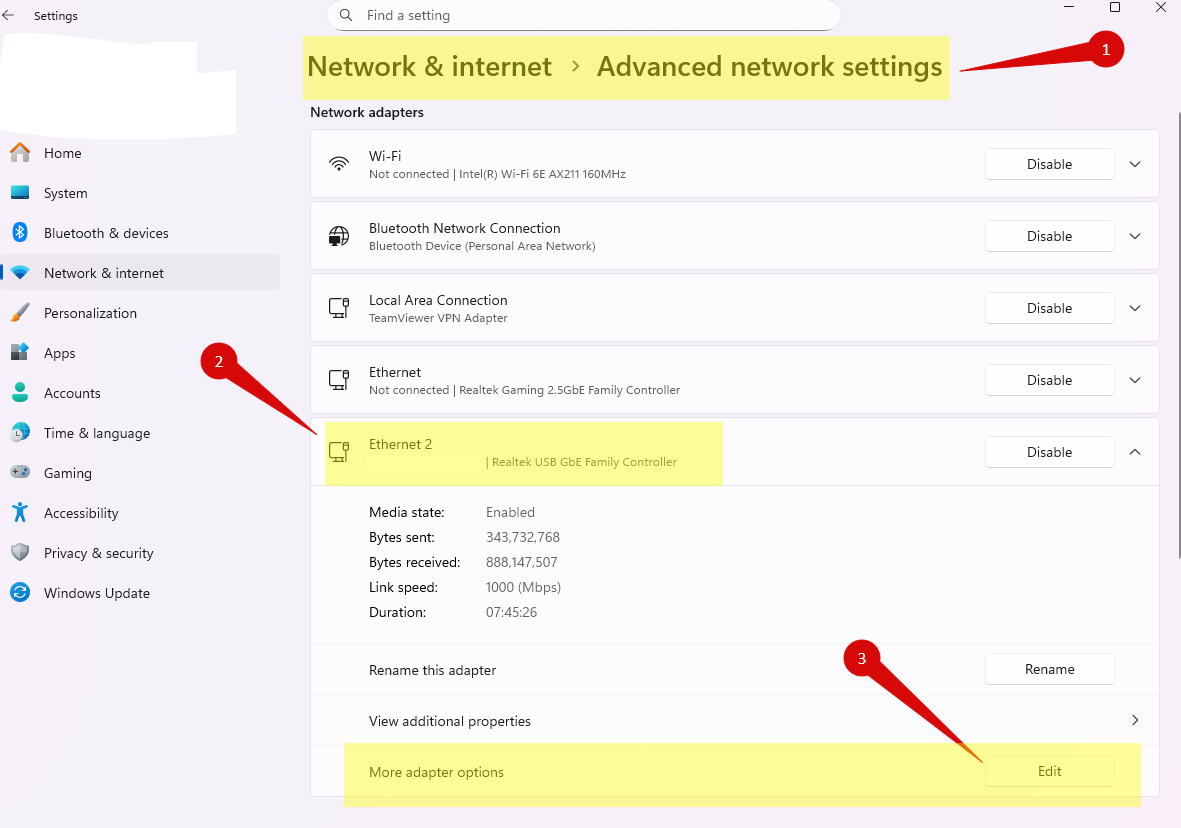
Task: Edit more adapter options
Action: click(x=1049, y=770)
